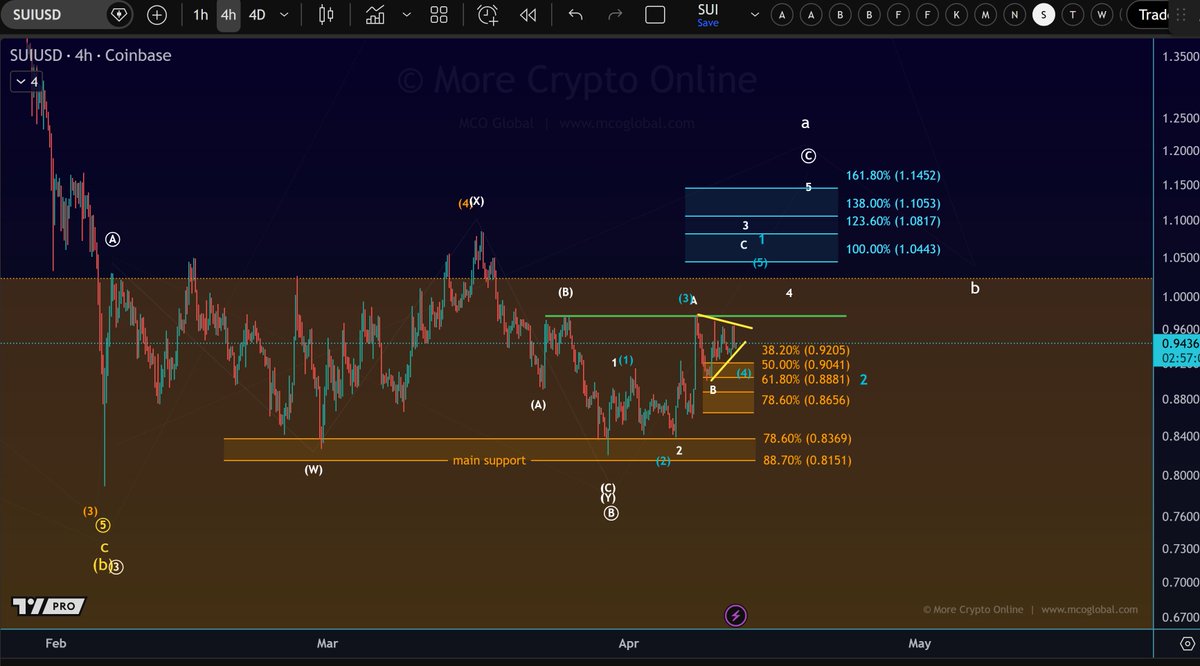Click the undo arrow
The image size is (1200, 666).
click(x=575, y=15)
